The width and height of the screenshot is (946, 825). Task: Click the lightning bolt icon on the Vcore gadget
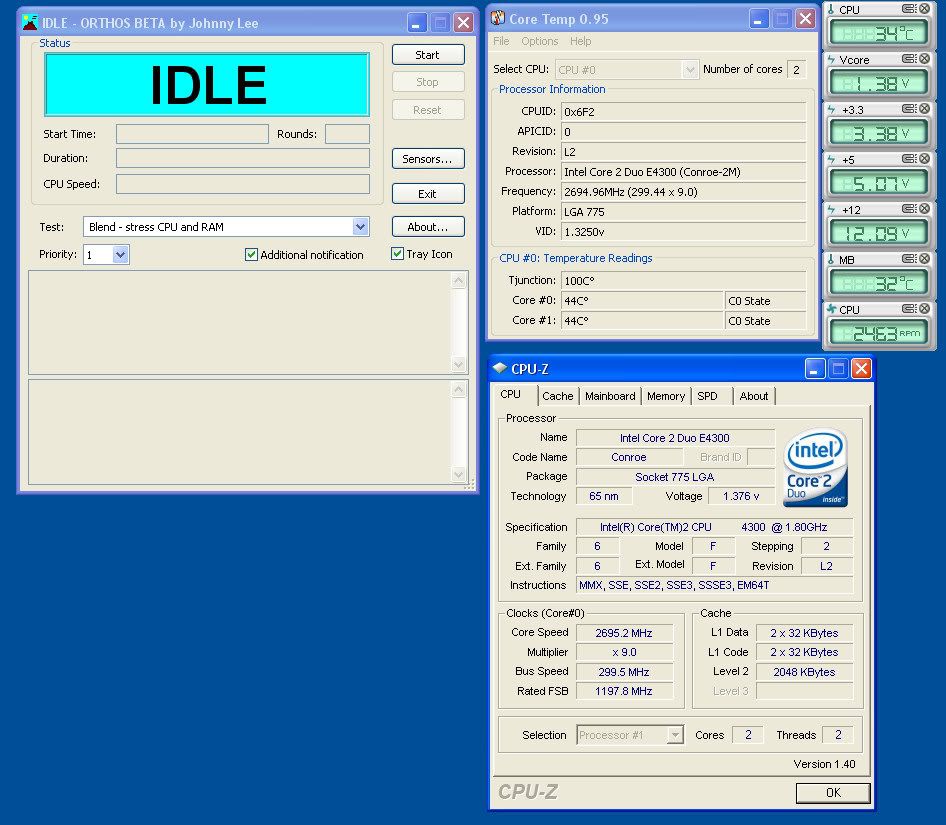click(831, 59)
